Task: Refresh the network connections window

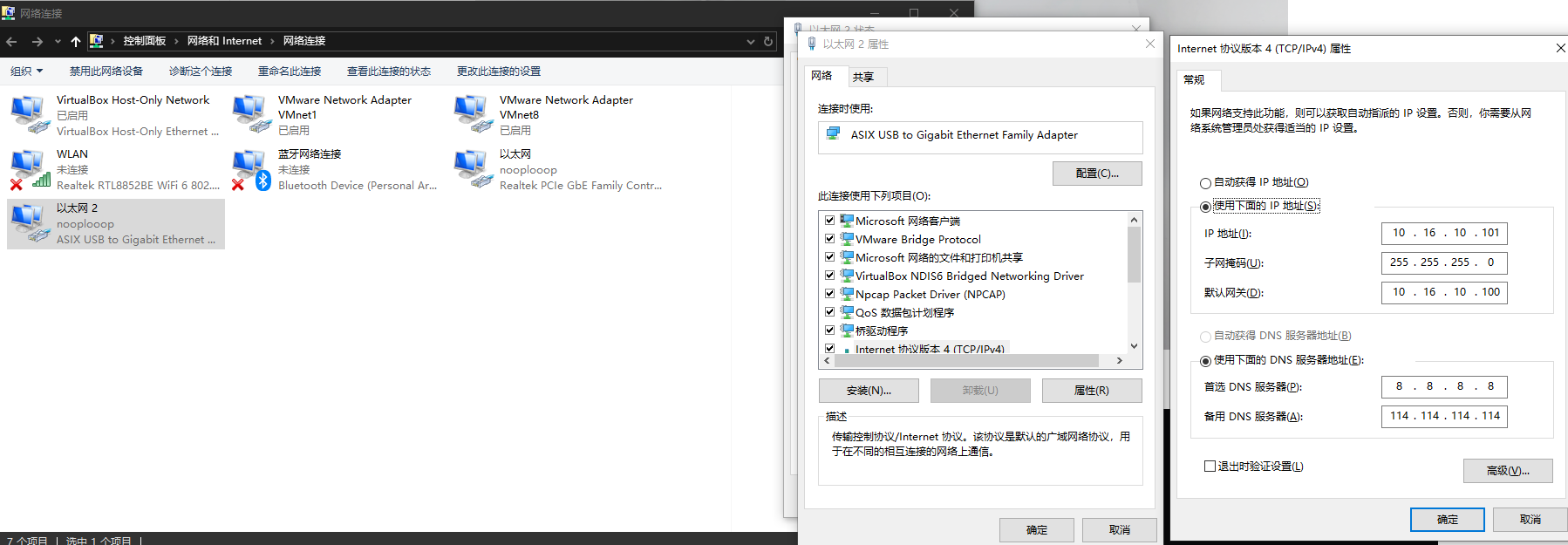Action: (768, 41)
